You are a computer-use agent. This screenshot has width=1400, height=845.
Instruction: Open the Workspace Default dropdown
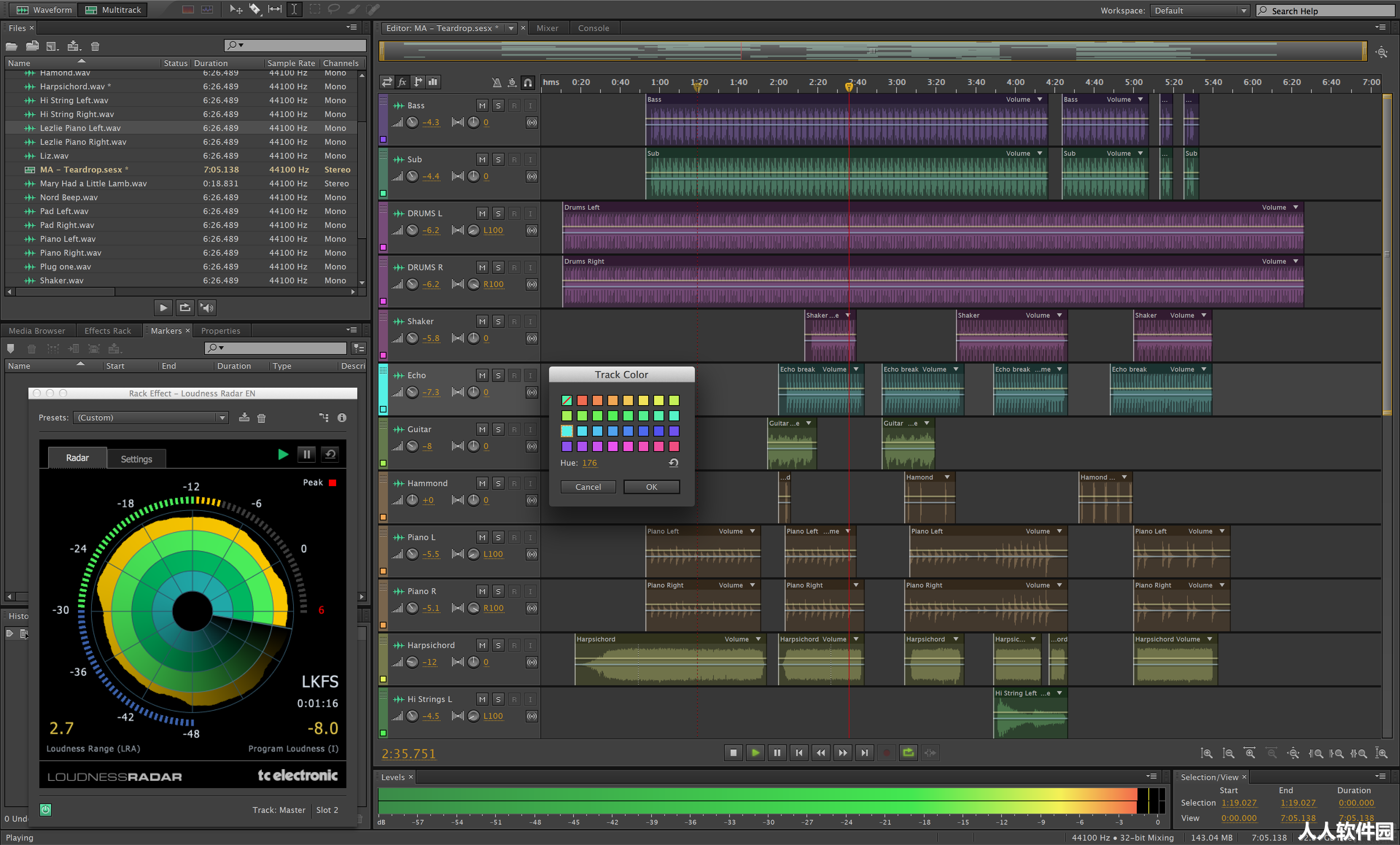(x=1199, y=11)
